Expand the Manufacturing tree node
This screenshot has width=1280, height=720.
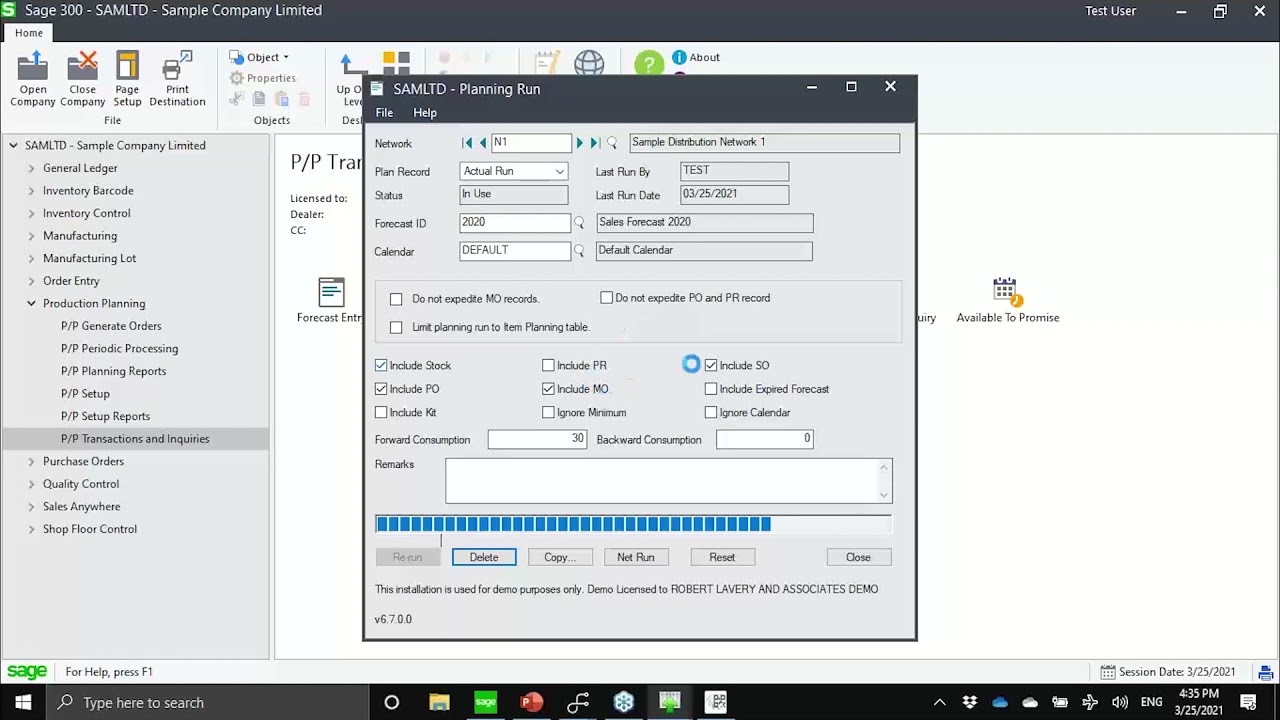31,236
